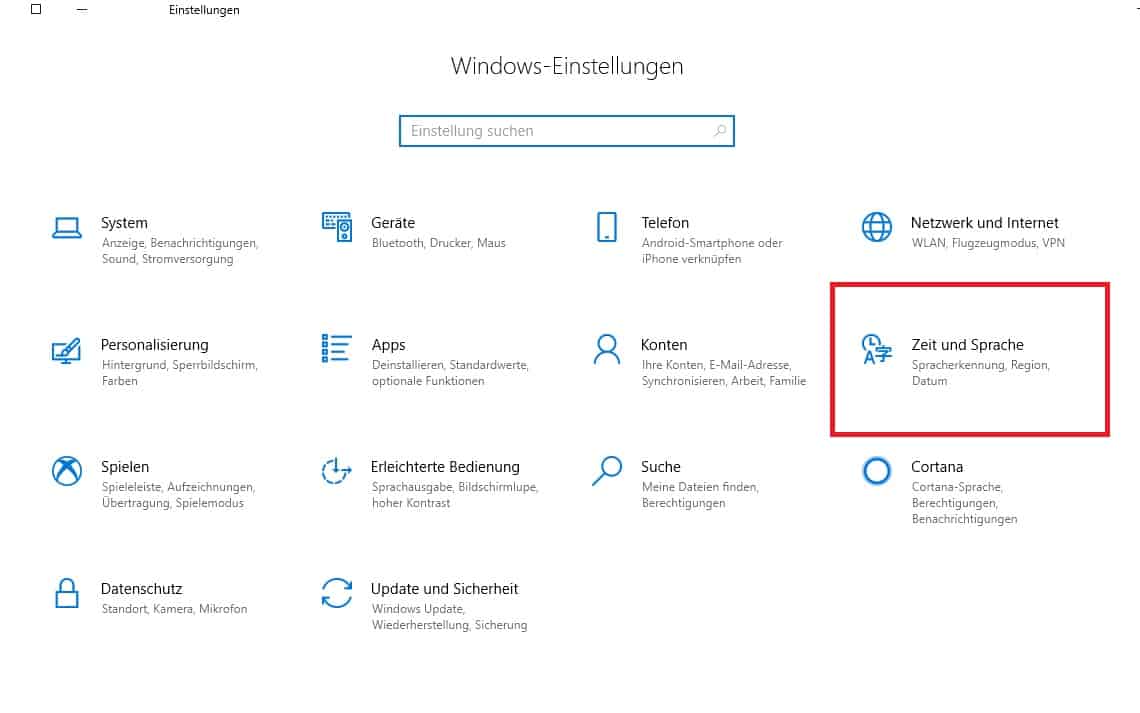This screenshot has height=713, width=1140.
Task: Click 'Meine Dateien finden,' text
Action: tap(700, 487)
